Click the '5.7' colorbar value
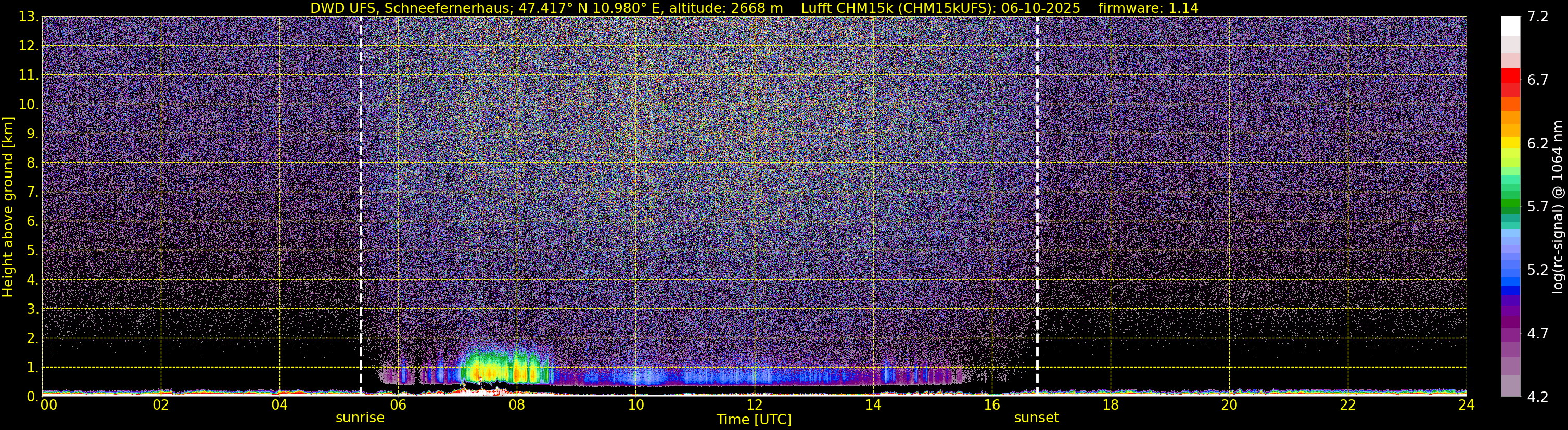This screenshot has width=1568, height=430. pyautogui.click(x=1538, y=207)
